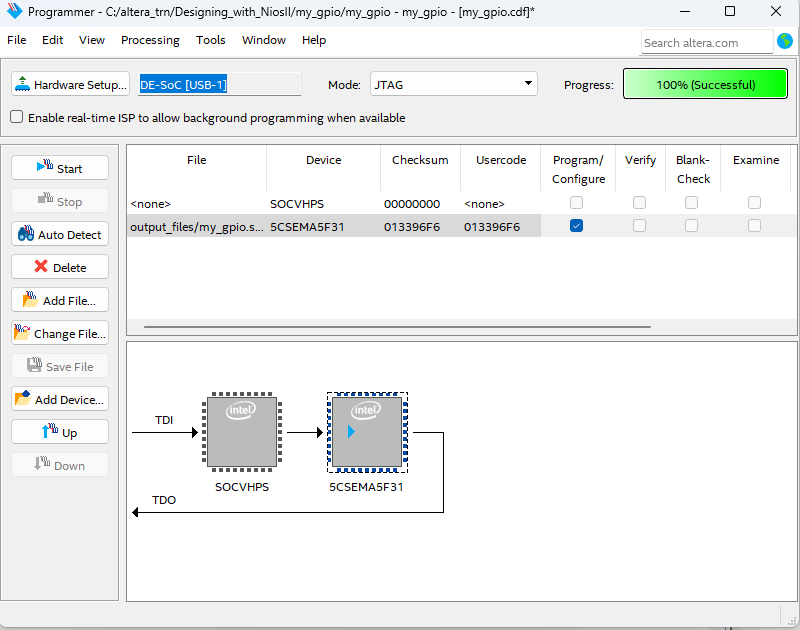
Task: Toggle Examine checkbox for SOCVHPS row
Action: [754, 203]
